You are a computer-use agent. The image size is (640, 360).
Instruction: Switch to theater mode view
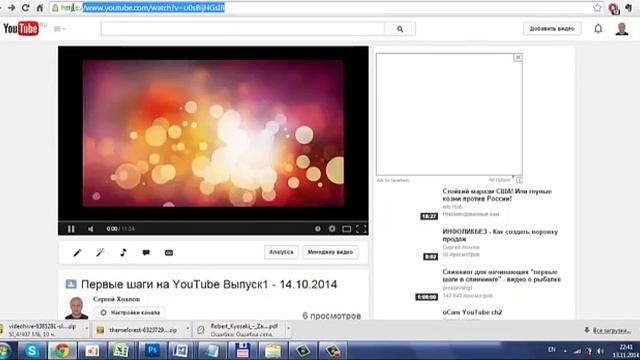coord(347,229)
